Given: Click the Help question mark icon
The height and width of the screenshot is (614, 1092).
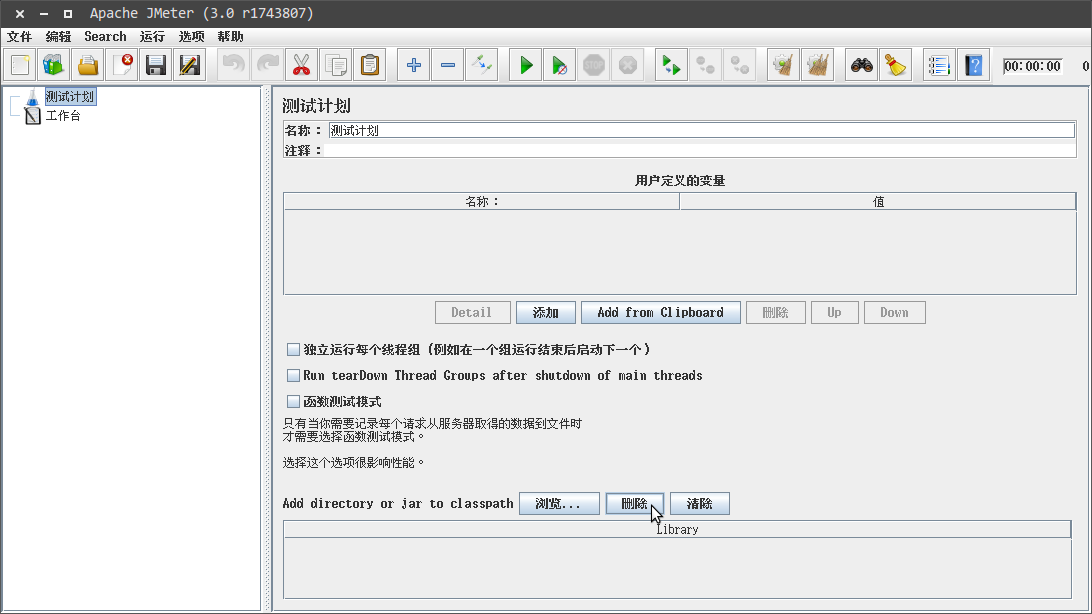Looking at the screenshot, I should click(974, 65).
